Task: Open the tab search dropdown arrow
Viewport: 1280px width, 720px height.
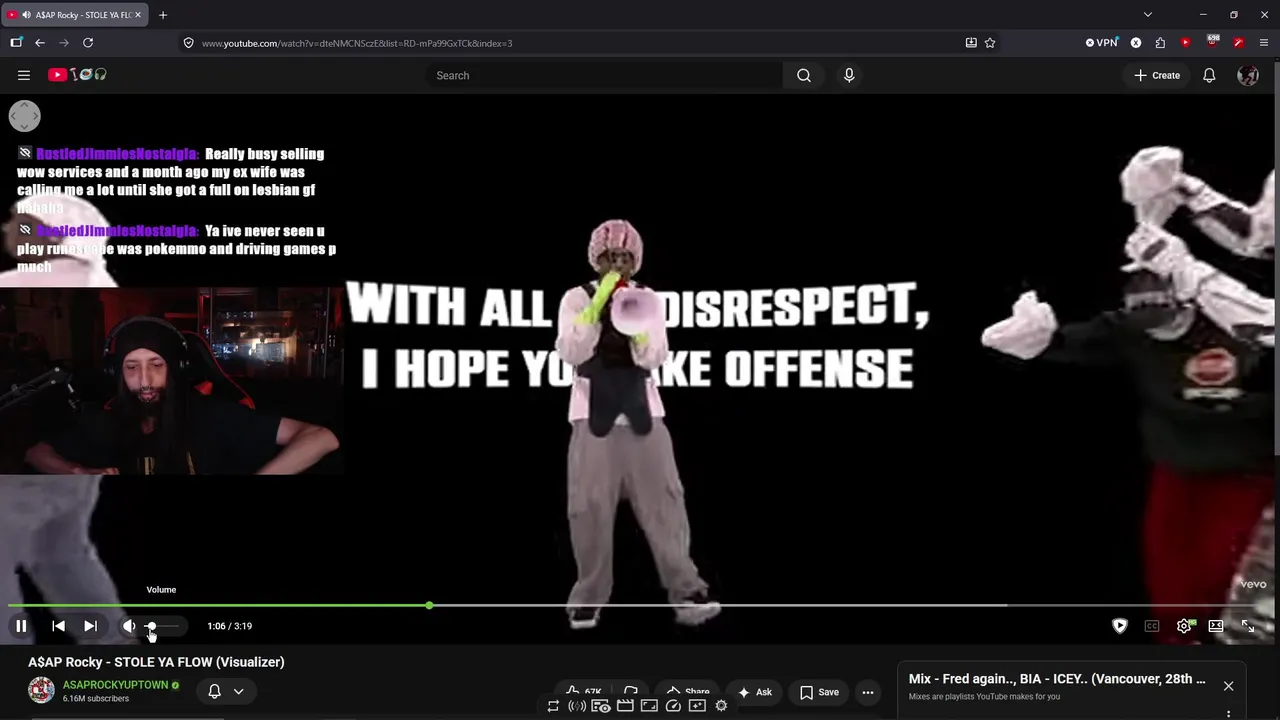Action: click(1148, 15)
